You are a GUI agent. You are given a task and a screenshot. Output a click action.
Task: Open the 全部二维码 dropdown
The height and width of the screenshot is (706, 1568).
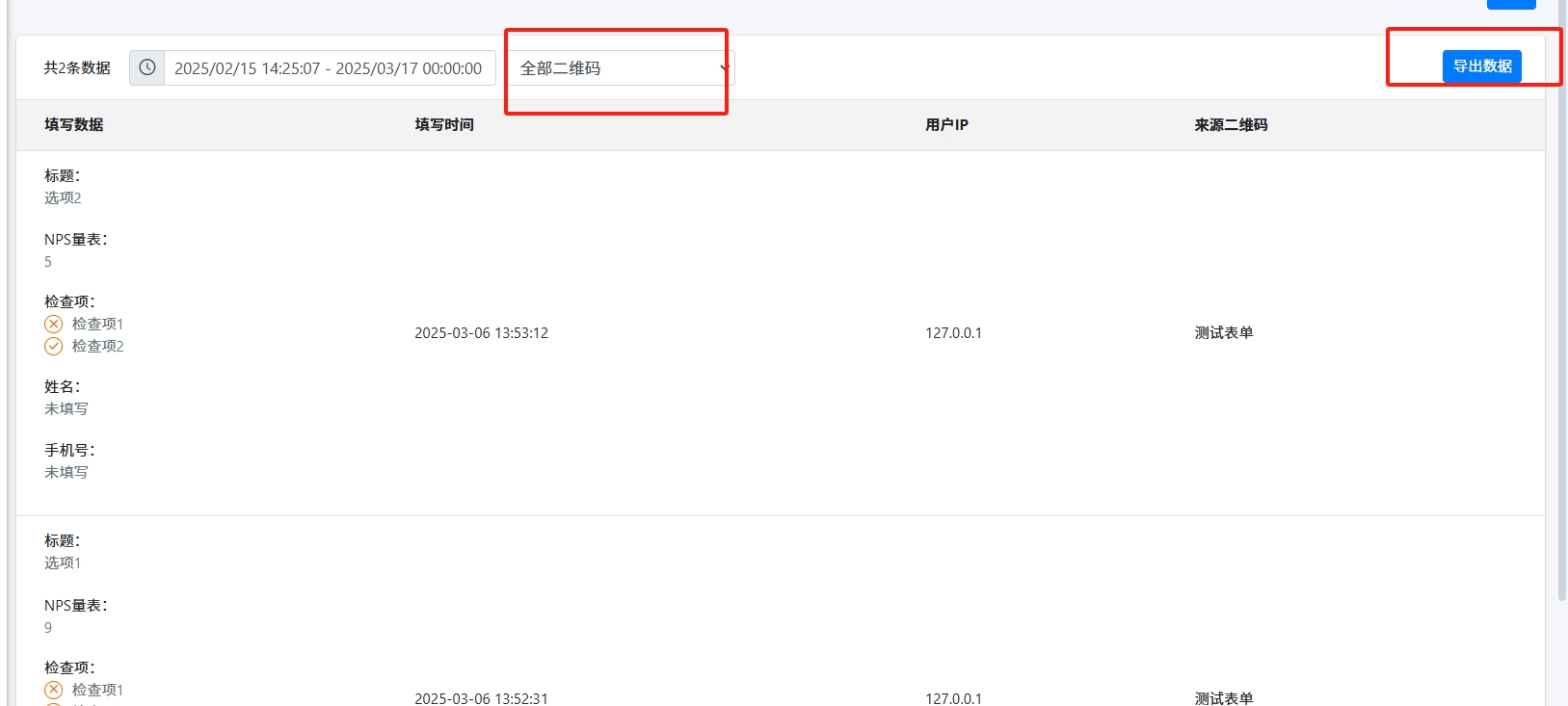tap(621, 68)
